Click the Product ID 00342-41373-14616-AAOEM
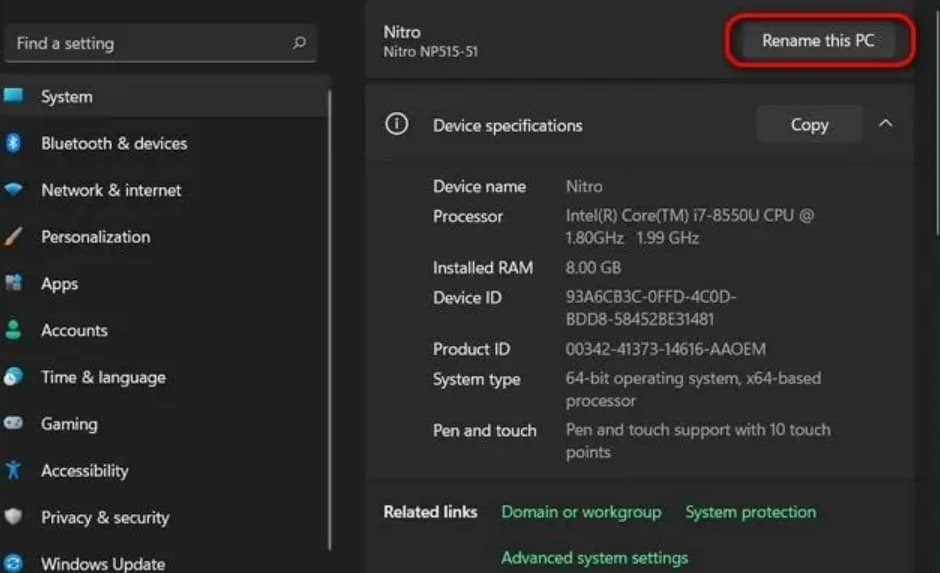 coord(665,349)
